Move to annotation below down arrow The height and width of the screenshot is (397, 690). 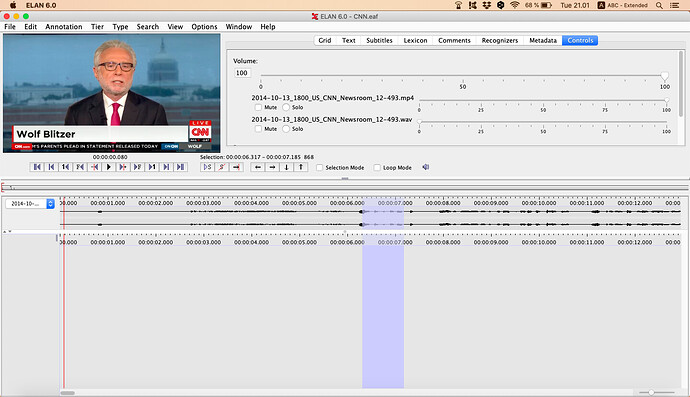click(x=286, y=167)
